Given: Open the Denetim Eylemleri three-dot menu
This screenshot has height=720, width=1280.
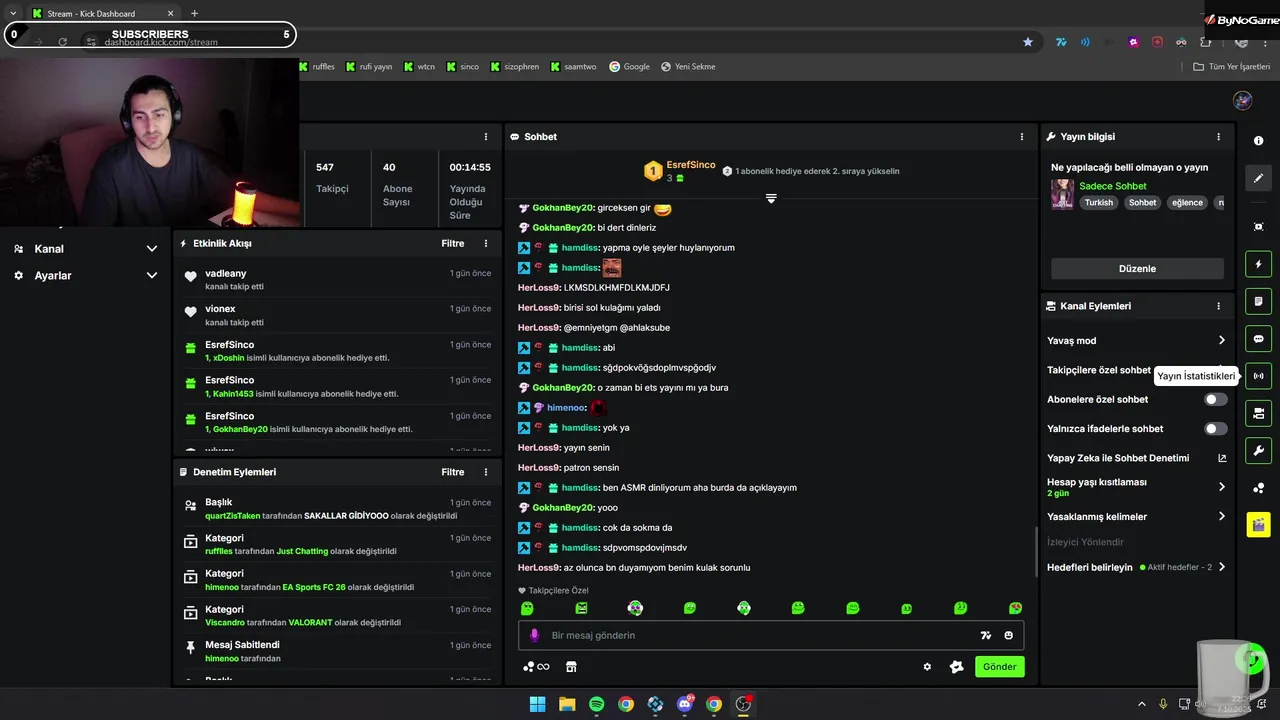Looking at the screenshot, I should (x=486, y=472).
